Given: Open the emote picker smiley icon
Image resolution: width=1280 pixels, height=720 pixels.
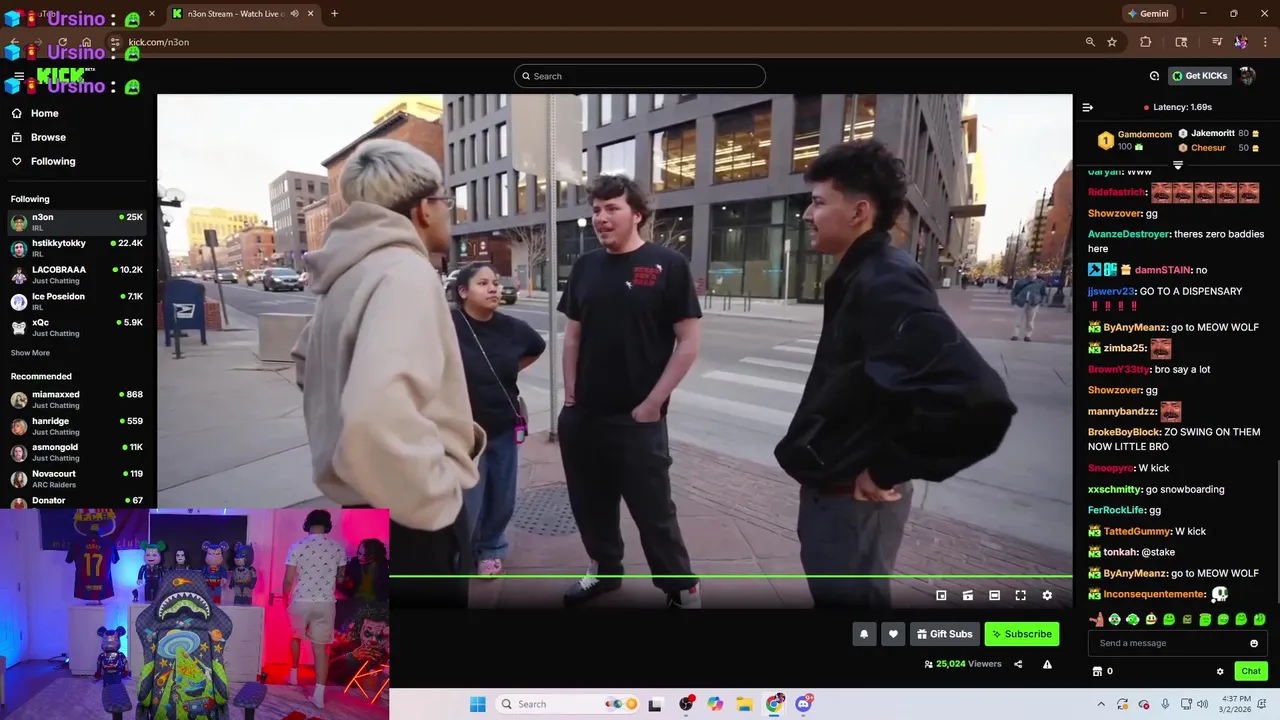Looking at the screenshot, I should (x=1254, y=643).
